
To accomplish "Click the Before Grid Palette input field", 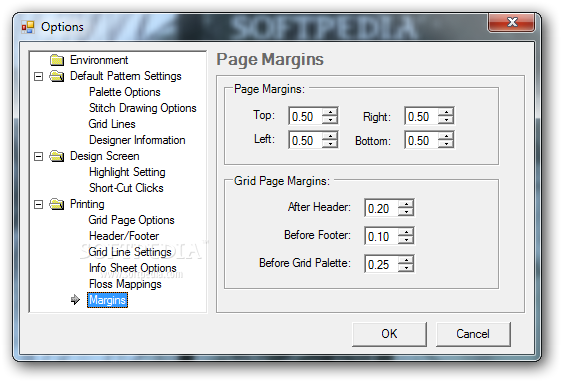I will tap(382, 264).
